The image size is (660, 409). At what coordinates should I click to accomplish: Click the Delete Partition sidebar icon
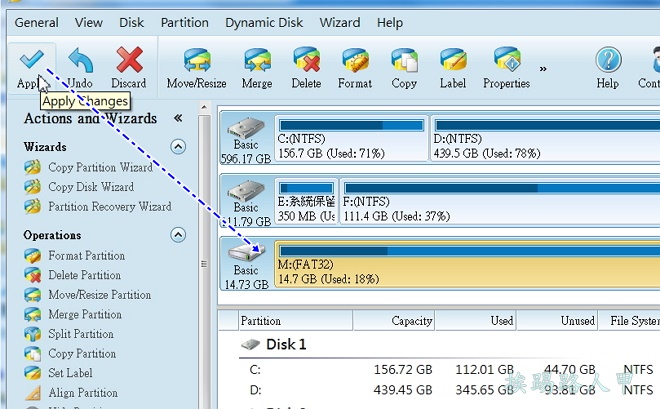(32, 275)
